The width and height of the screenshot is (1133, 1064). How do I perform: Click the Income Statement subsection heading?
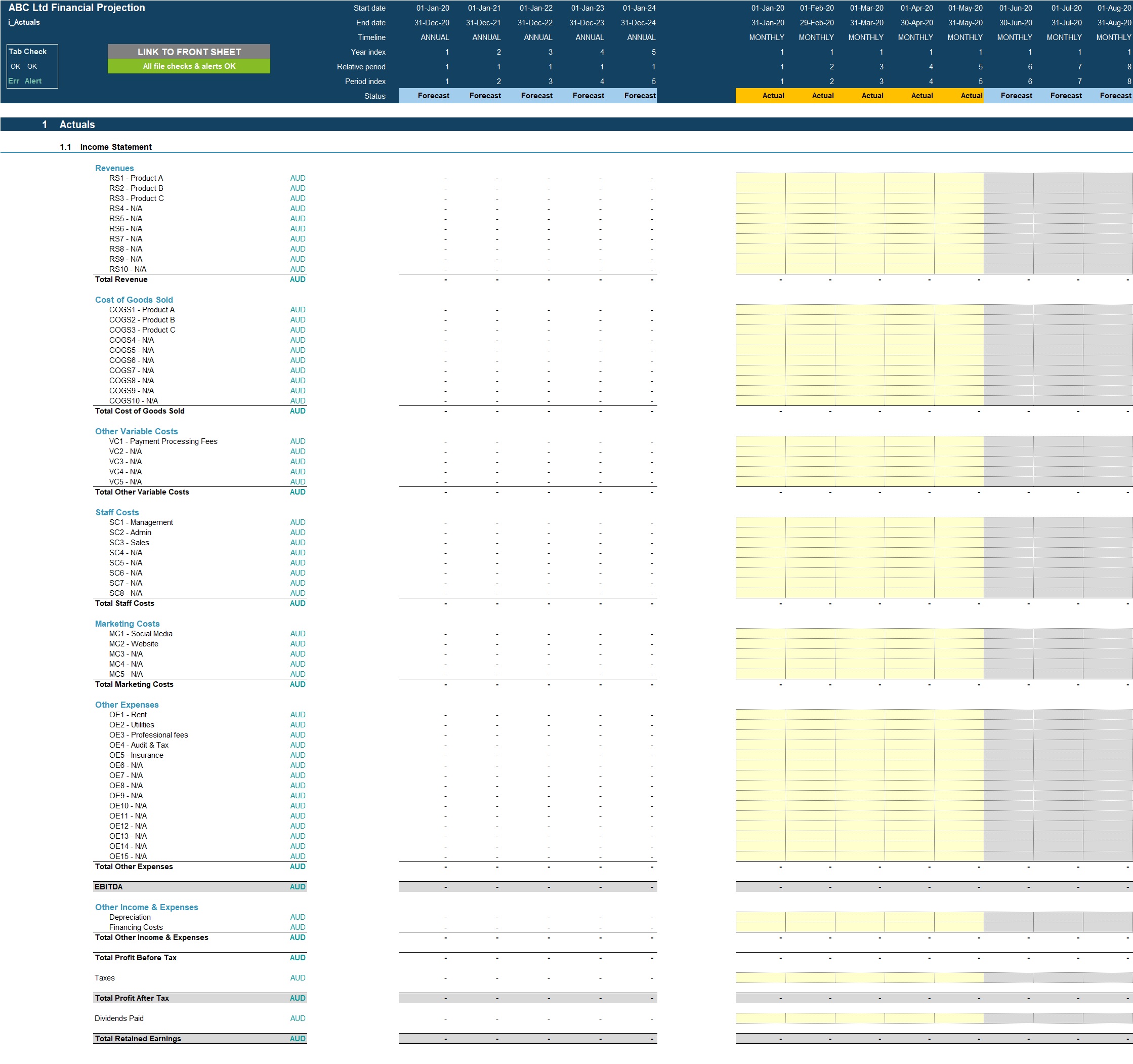[116, 147]
